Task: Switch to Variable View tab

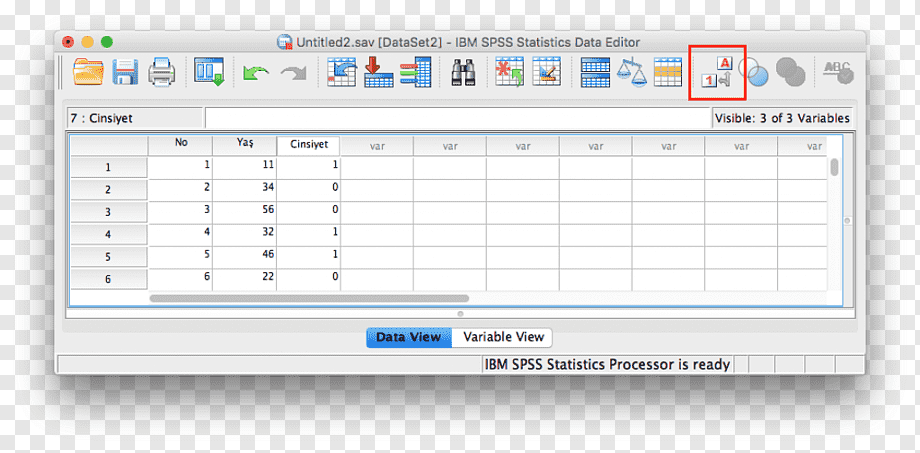Action: point(503,337)
